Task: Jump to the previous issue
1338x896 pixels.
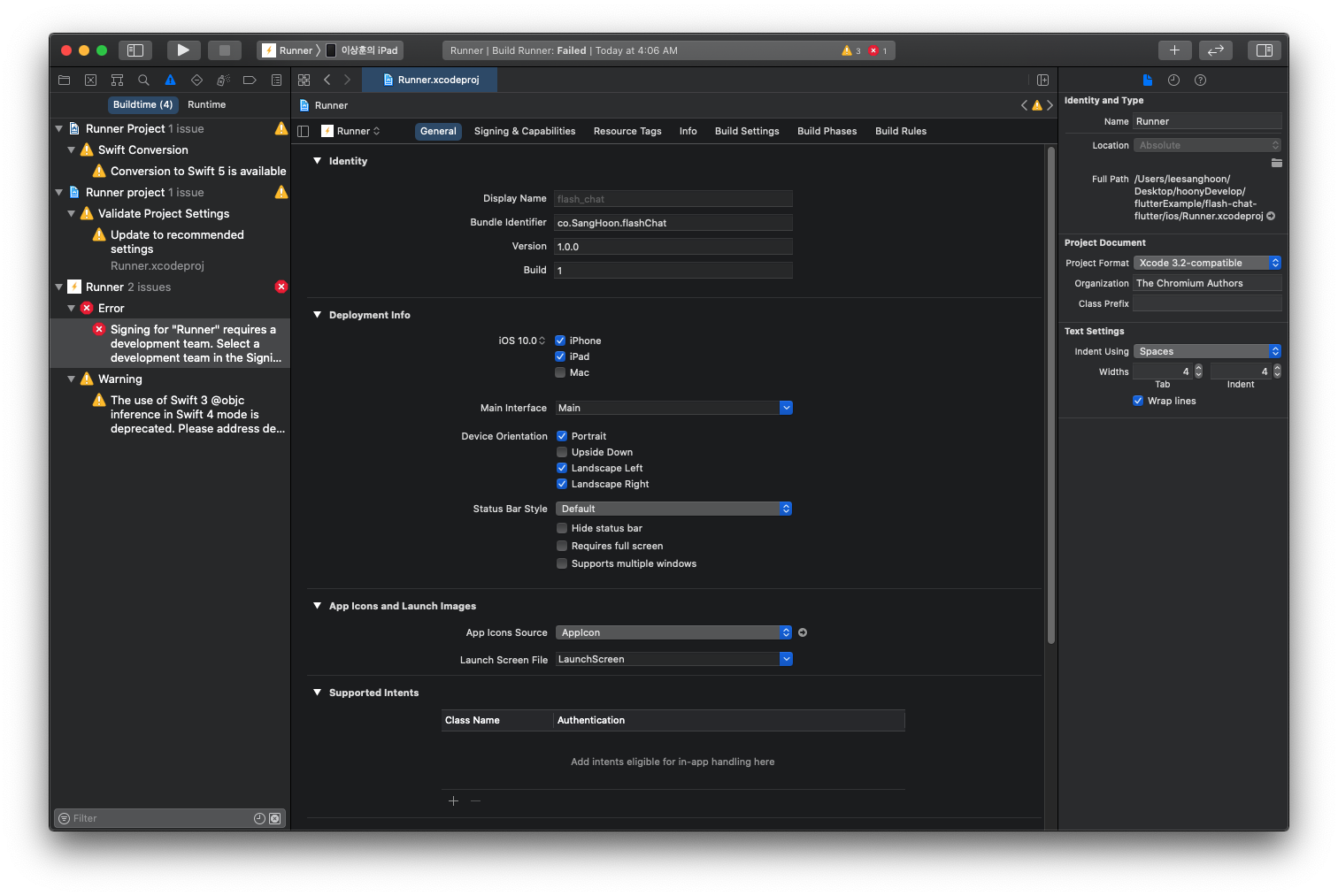Action: [1025, 105]
